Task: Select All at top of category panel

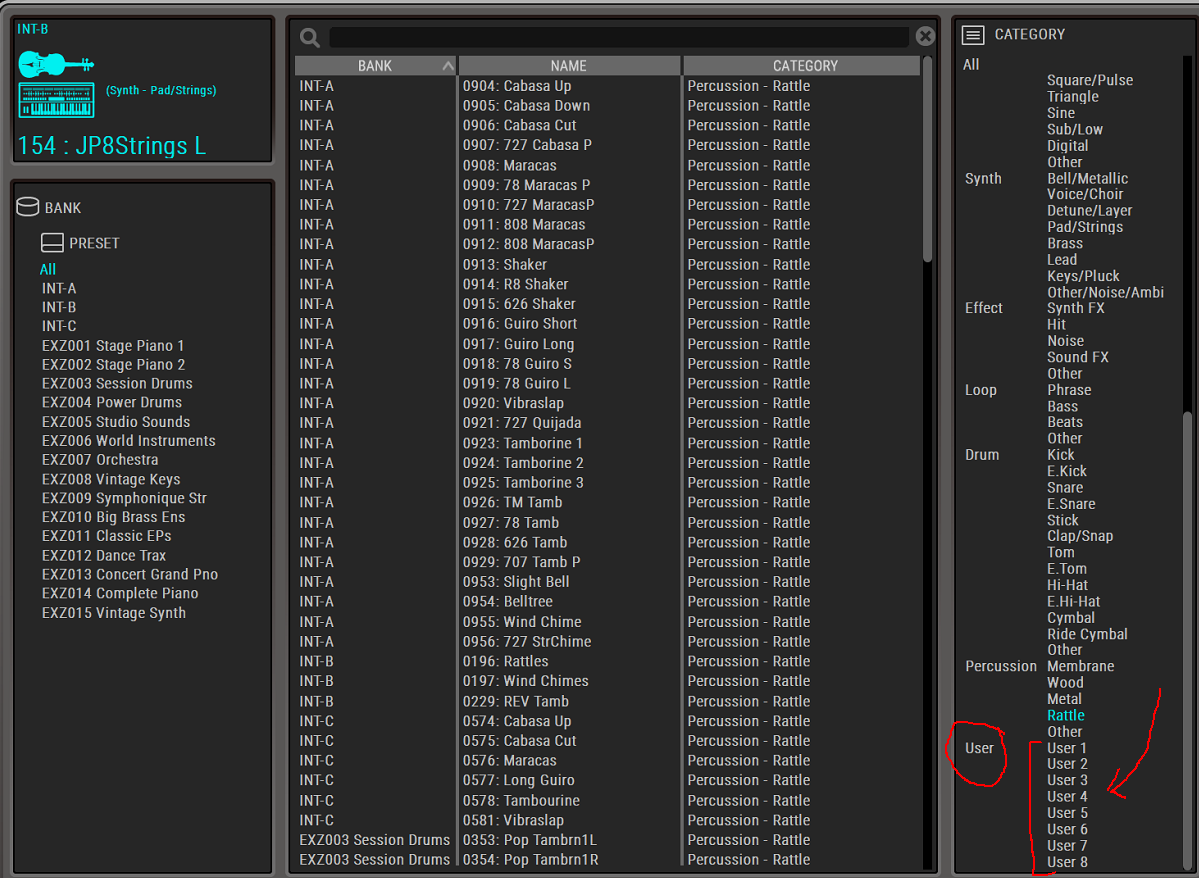Action: click(x=971, y=64)
